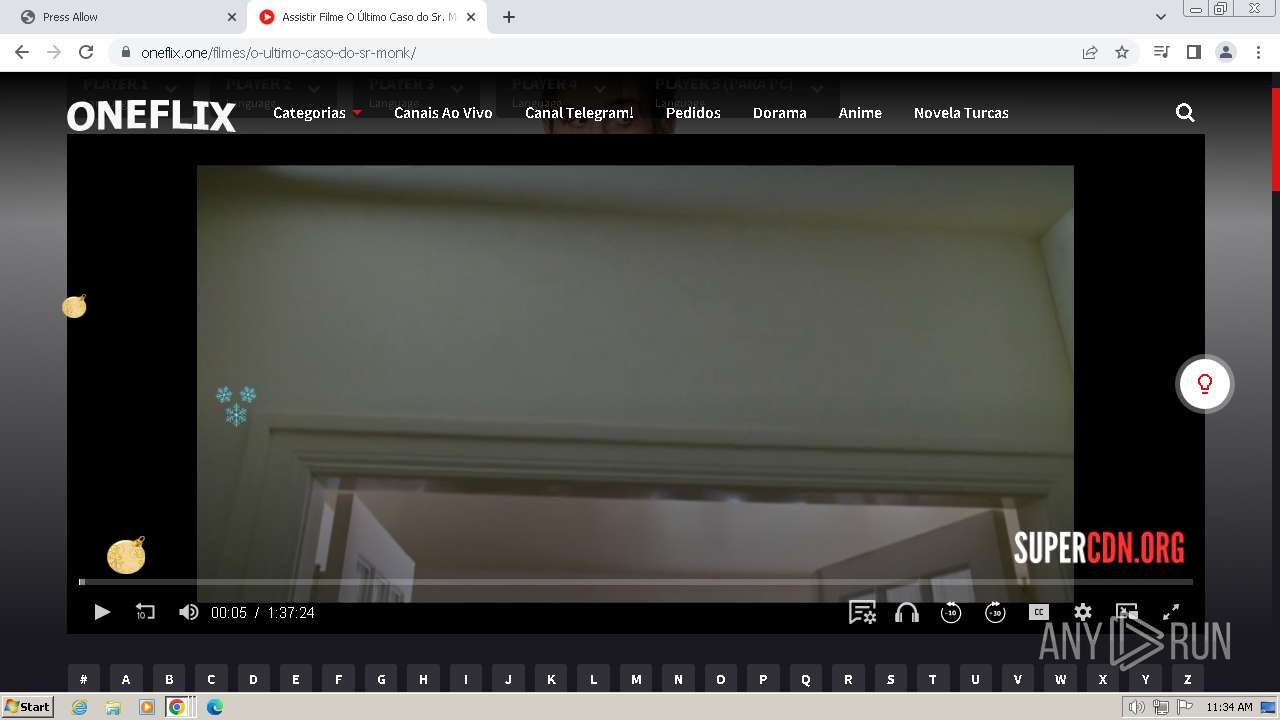Close the Assistir Filme tab
The image size is (1280, 720).
pos(471,17)
